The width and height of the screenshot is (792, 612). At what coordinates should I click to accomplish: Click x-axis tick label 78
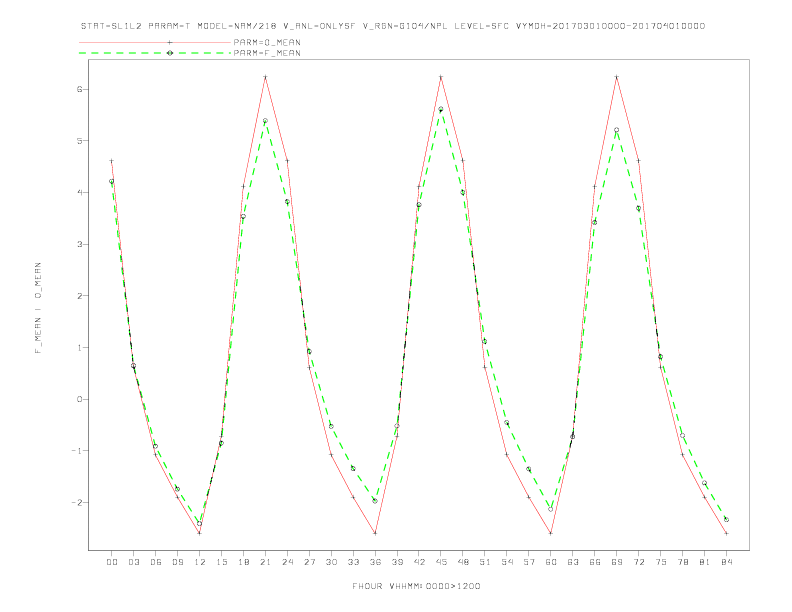[683, 562]
